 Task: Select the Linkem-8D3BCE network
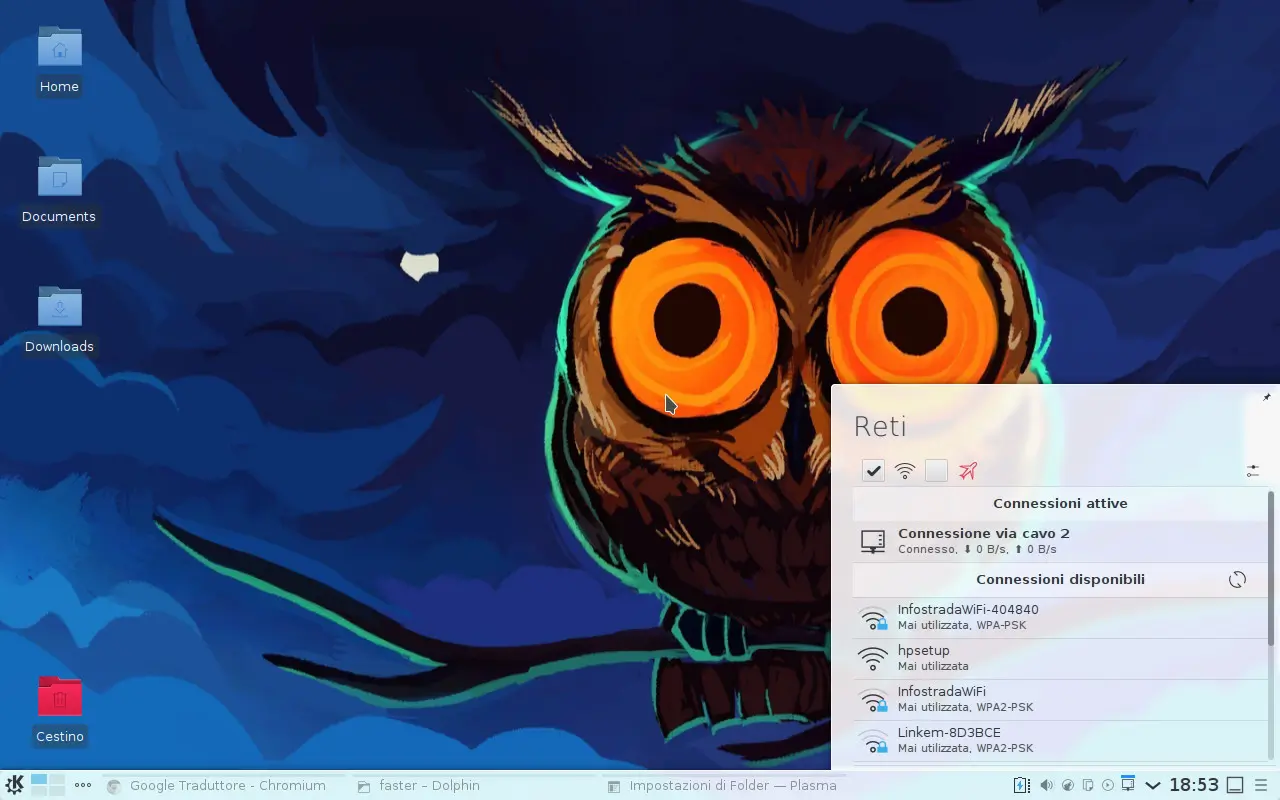point(1060,740)
